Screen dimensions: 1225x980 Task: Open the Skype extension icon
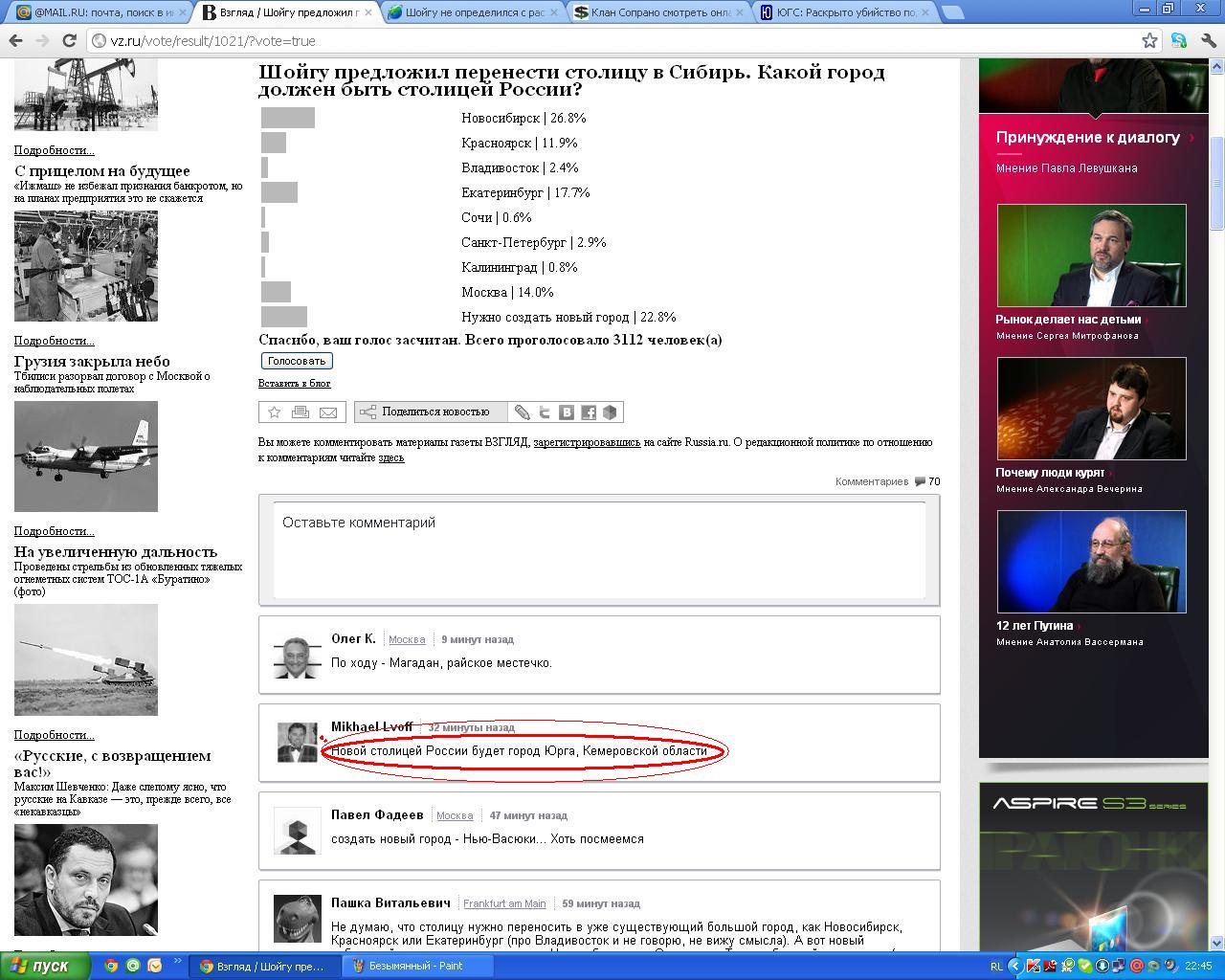[x=1179, y=40]
